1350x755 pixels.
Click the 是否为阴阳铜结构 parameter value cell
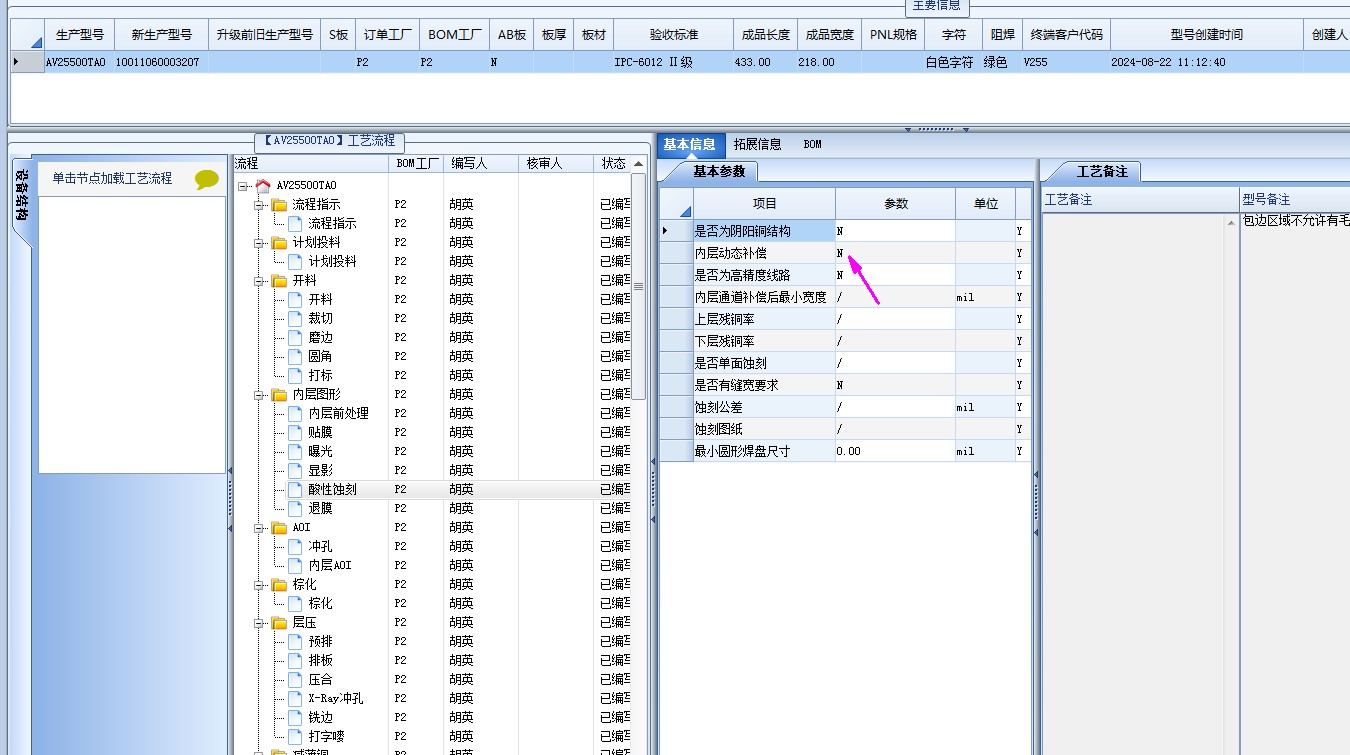[x=895, y=231]
